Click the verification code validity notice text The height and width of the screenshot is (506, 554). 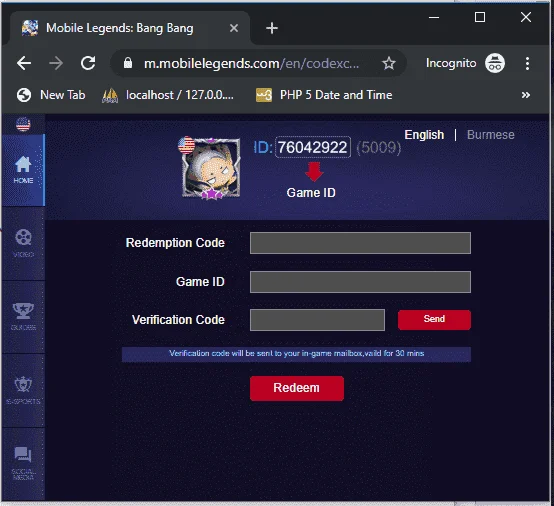point(296,354)
